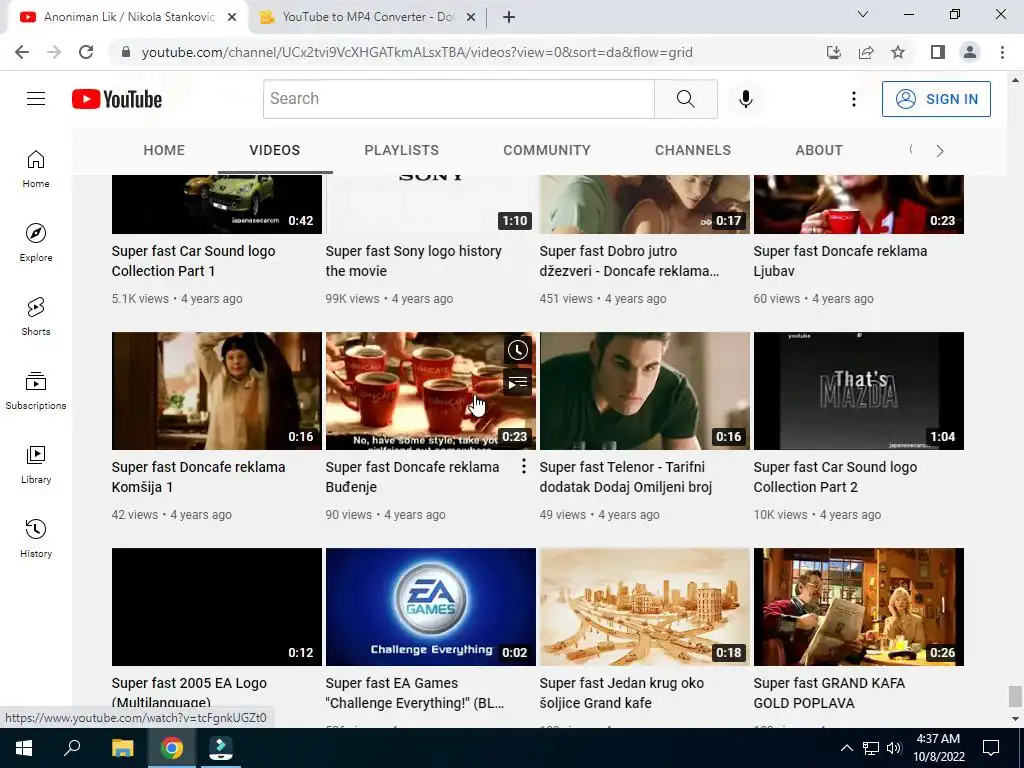Open the YouTube hamburger guide menu
Viewport: 1024px width, 768px height.
[x=36, y=99]
